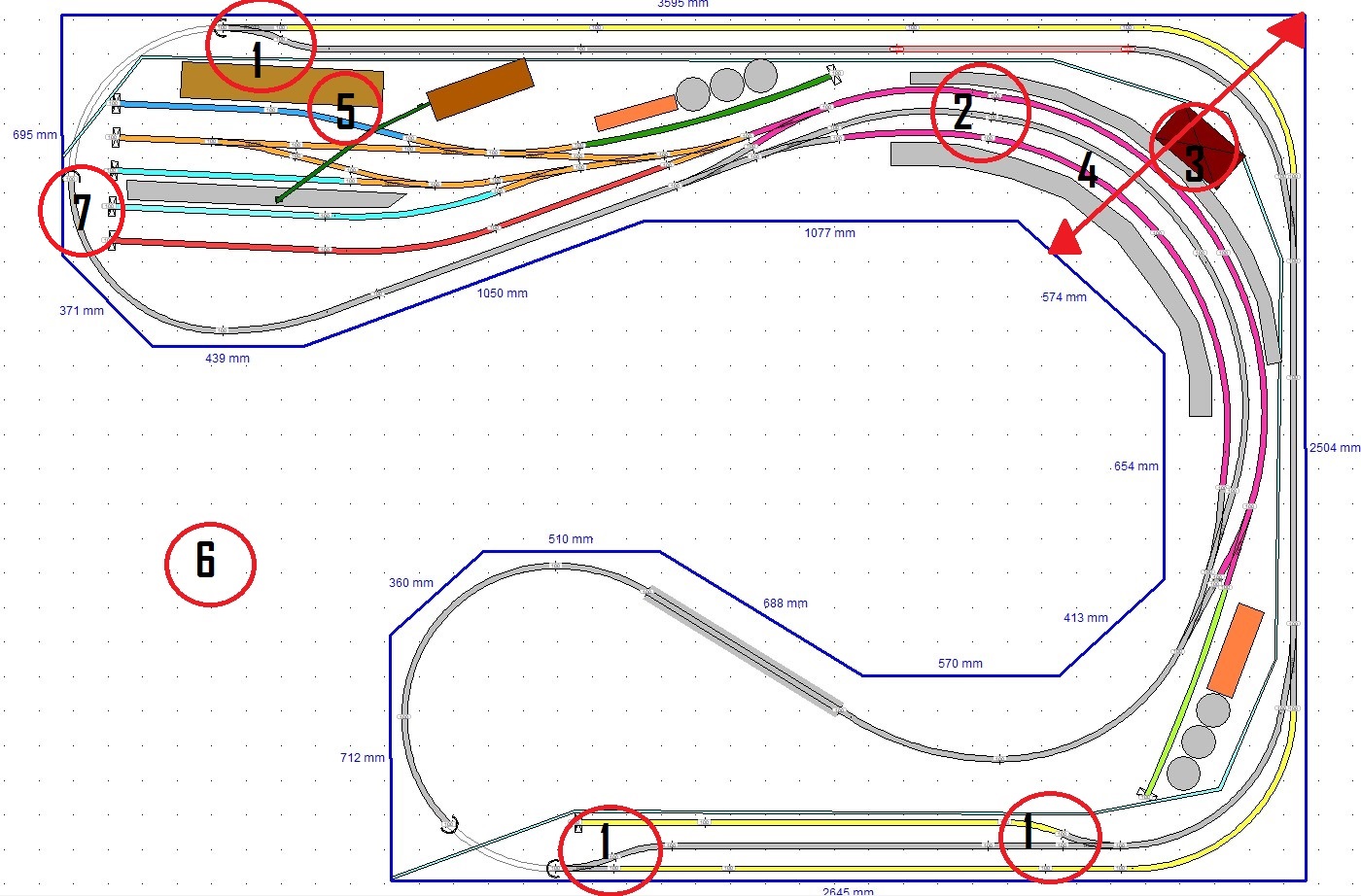The image size is (1361, 896).
Task: Click the 2504 mm dimension label
Action: [1334, 448]
